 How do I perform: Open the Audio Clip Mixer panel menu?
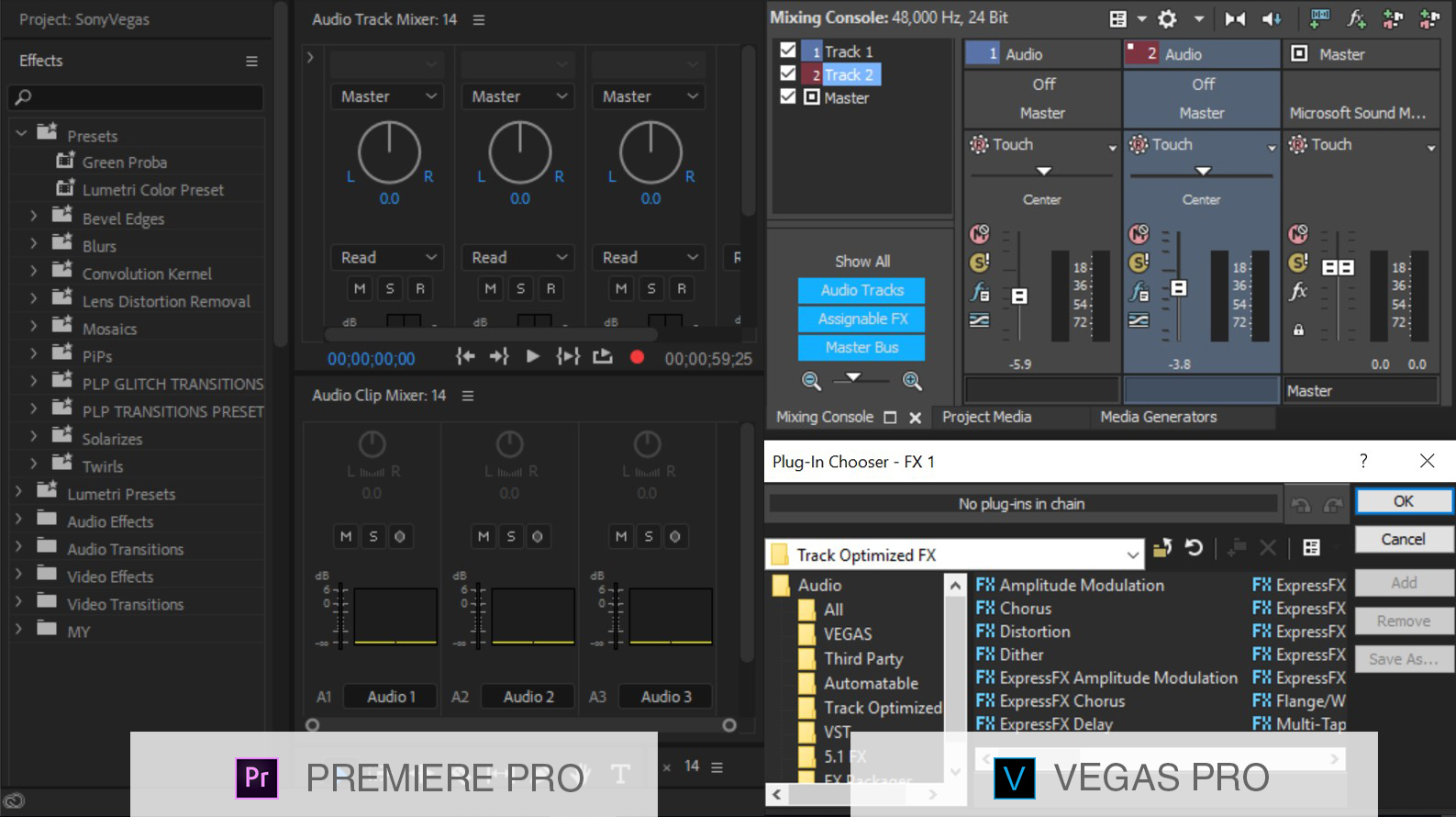pos(468,396)
